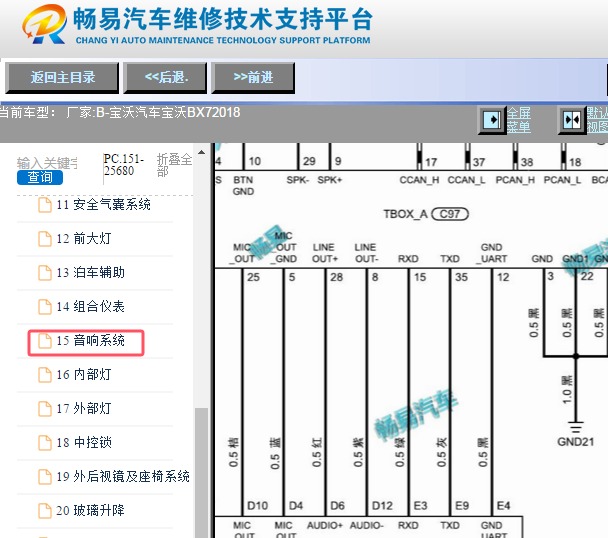This screenshot has height=538, width=608.
Task: Click PCAN_L pin label
Action: click(x=562, y=180)
